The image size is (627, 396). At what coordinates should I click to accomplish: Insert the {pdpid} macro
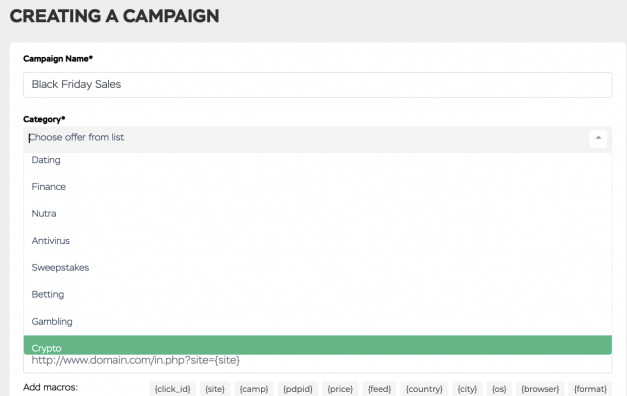point(298,389)
